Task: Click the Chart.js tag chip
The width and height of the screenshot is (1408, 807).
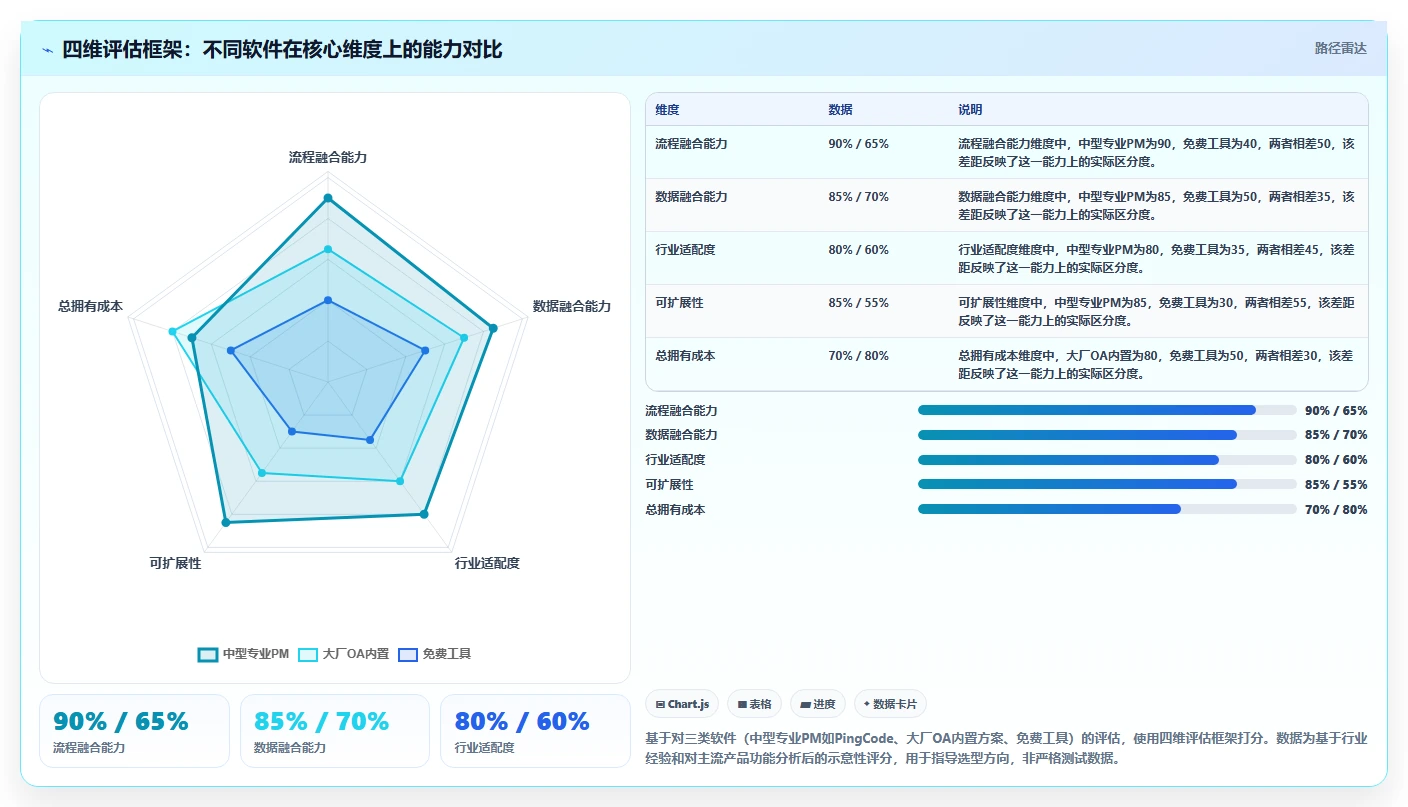Action: [682, 704]
